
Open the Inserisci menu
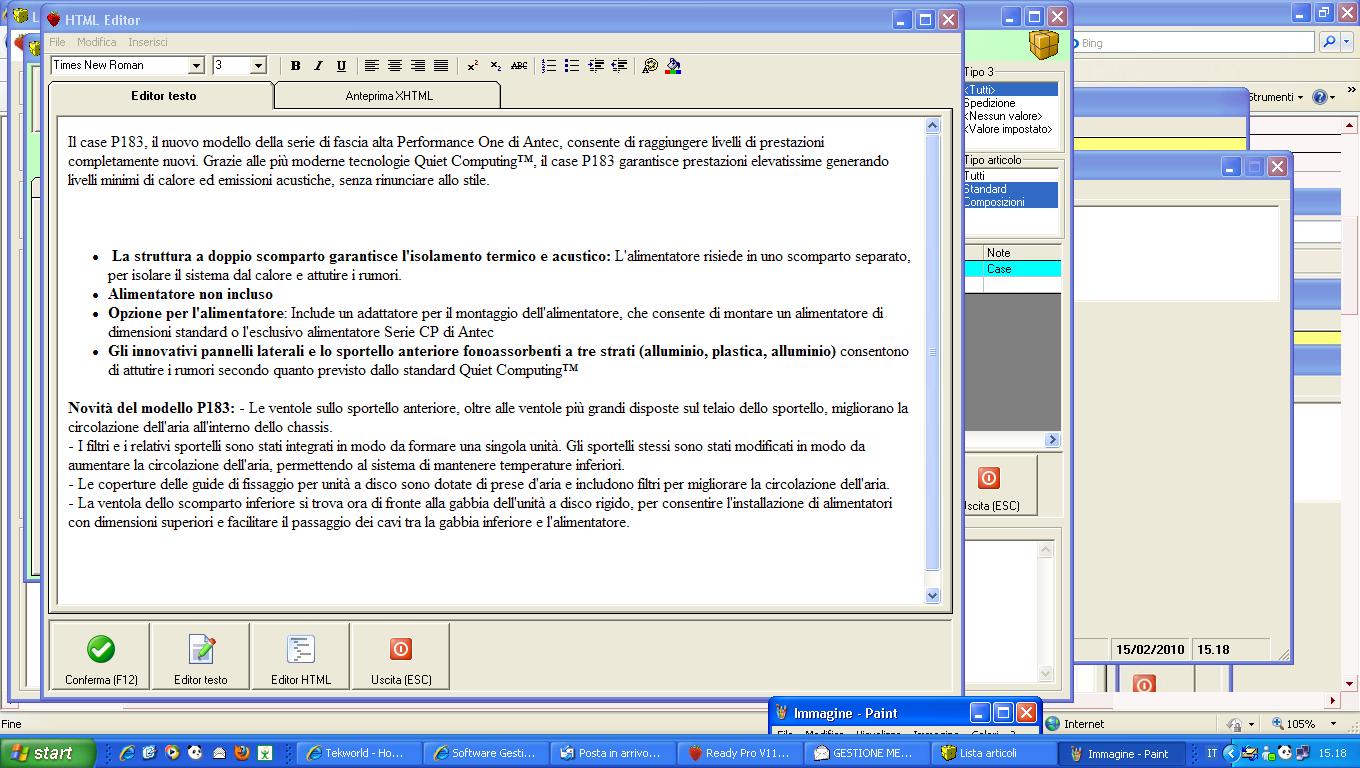pos(148,42)
